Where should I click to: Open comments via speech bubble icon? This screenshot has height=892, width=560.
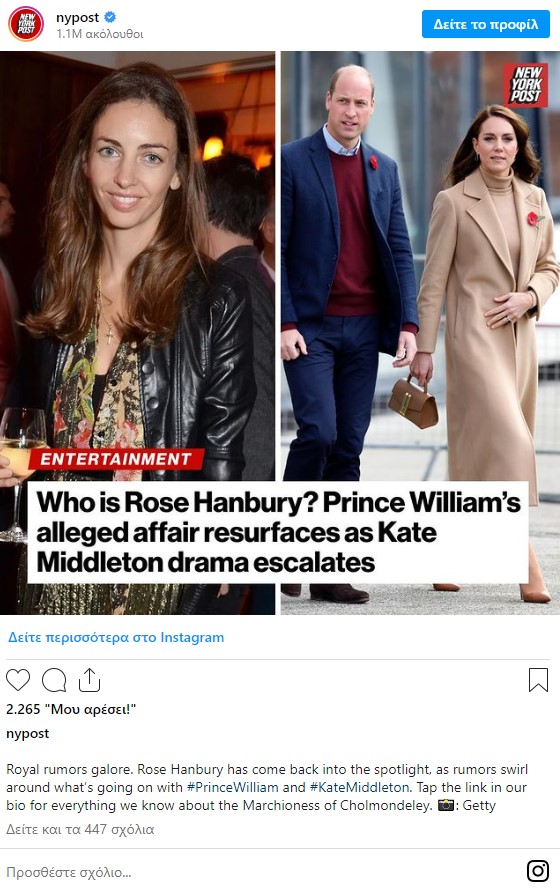[x=54, y=680]
